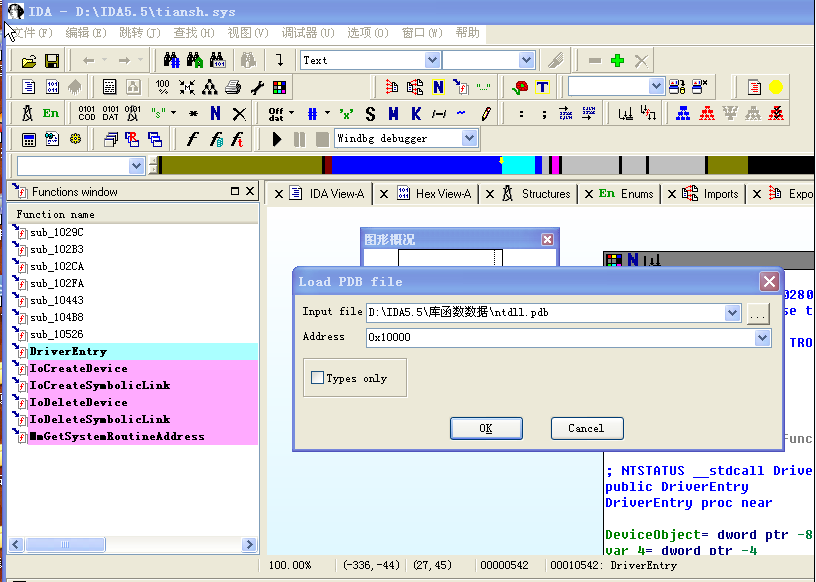Click the olive segment of the navigation band
816x582 pixels.
point(242,165)
